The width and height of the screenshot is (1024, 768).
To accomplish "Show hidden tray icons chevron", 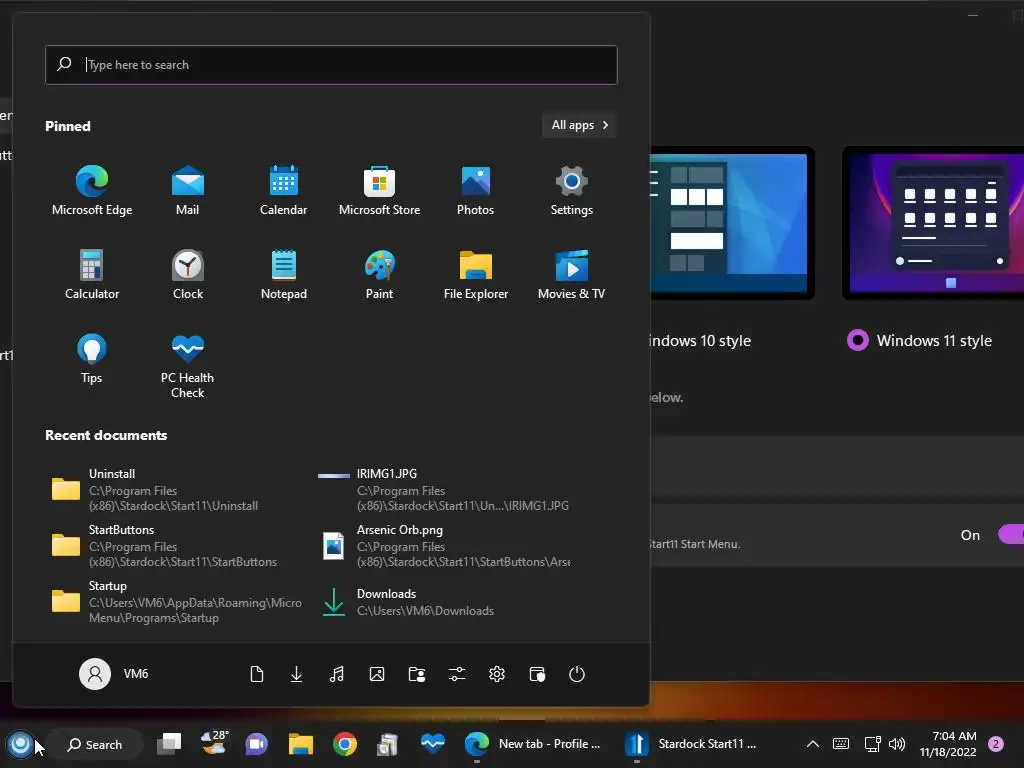I will [812, 744].
